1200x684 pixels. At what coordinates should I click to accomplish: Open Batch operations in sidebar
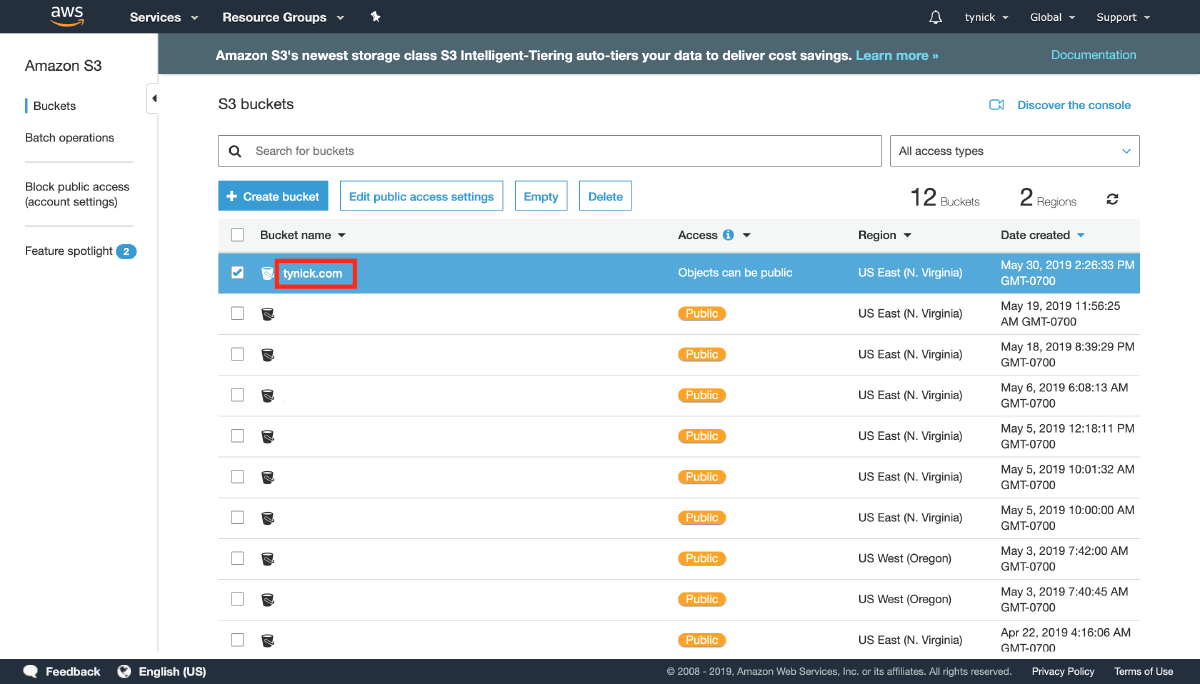tap(69, 138)
